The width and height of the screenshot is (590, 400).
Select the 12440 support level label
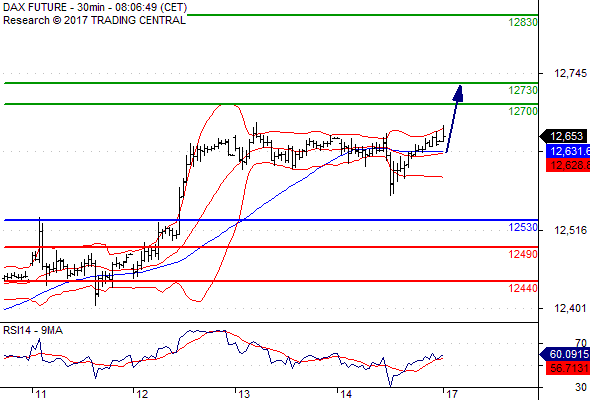pyautogui.click(x=523, y=288)
